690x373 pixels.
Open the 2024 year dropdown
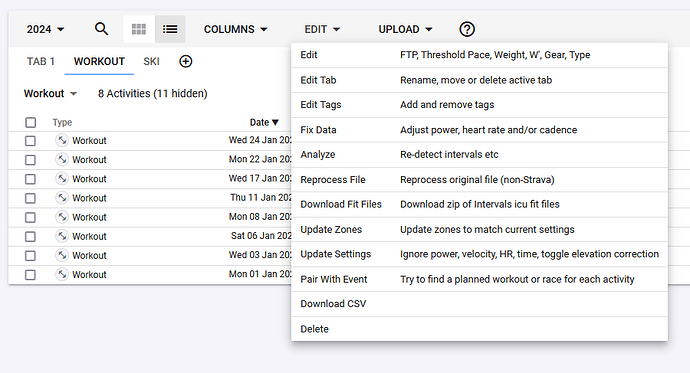click(x=45, y=29)
